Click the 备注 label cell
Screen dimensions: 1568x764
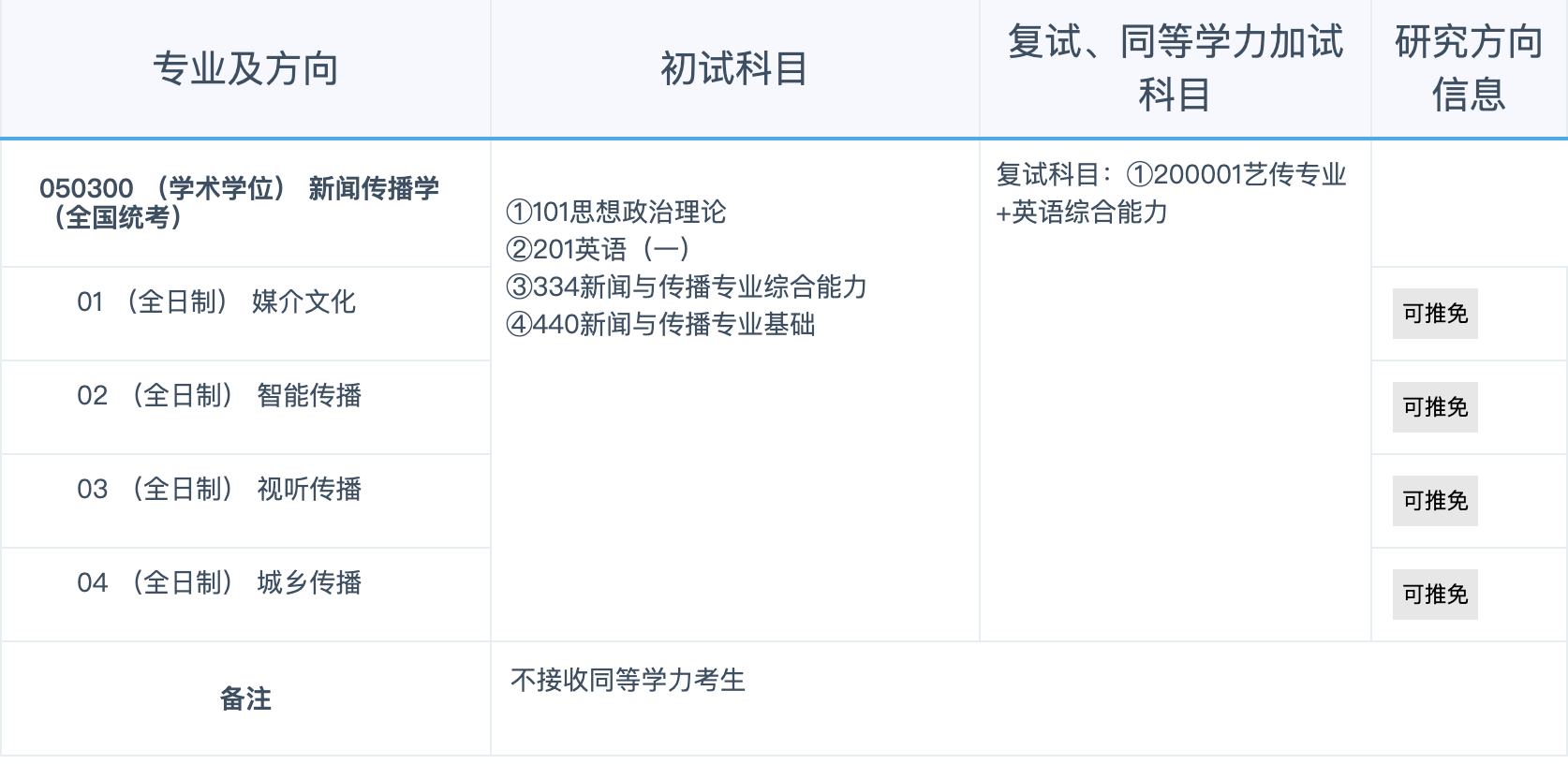tap(245, 698)
